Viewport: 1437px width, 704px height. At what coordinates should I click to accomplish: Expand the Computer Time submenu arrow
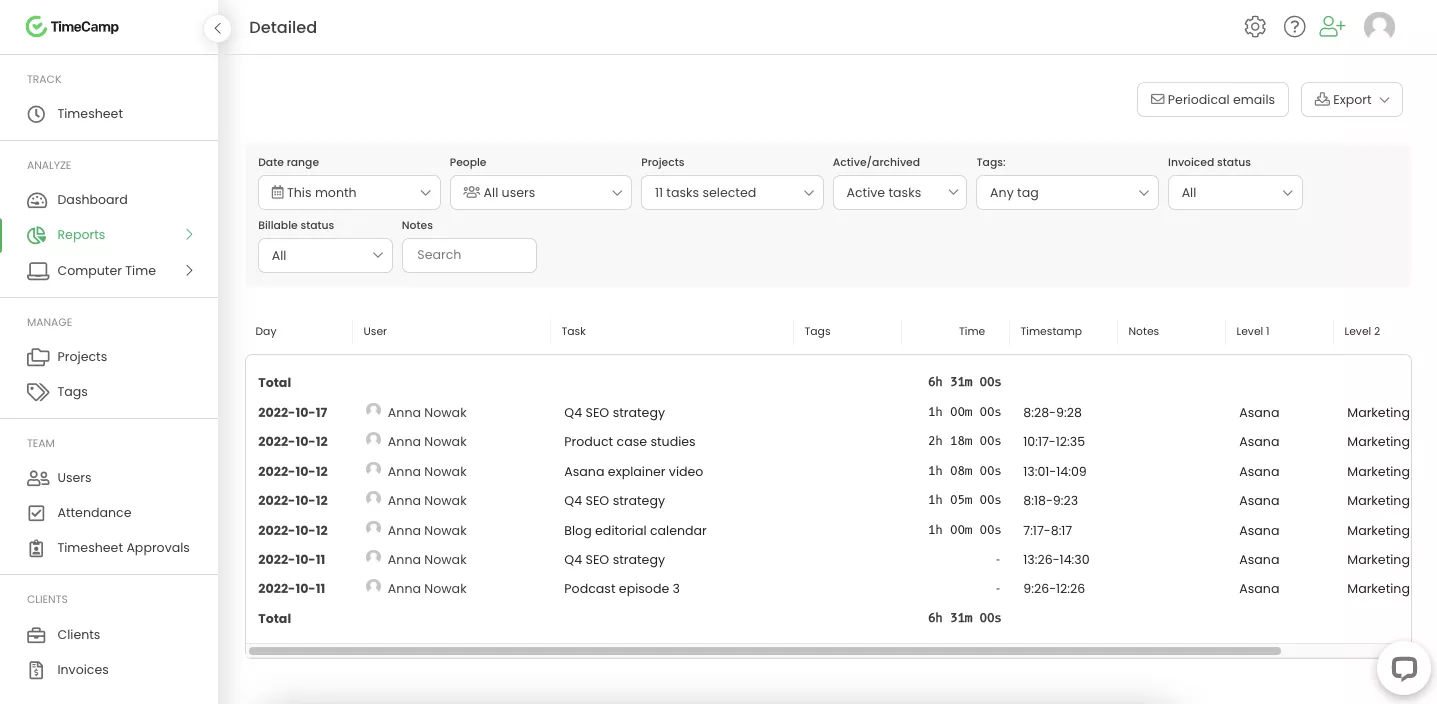tap(189, 271)
